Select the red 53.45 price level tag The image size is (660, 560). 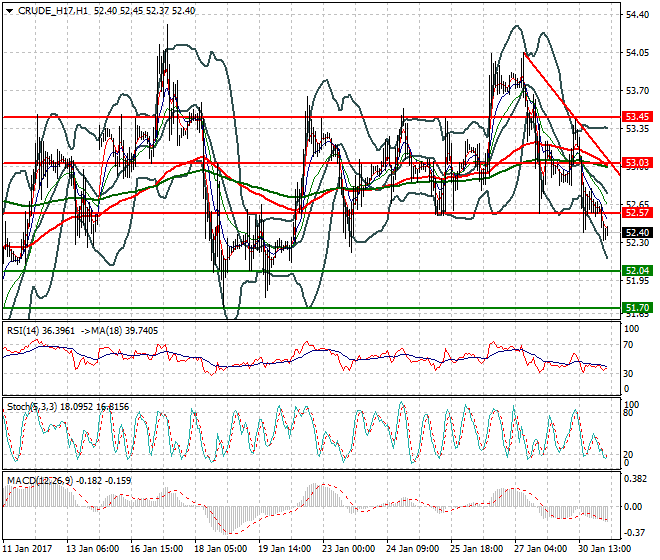(x=638, y=117)
